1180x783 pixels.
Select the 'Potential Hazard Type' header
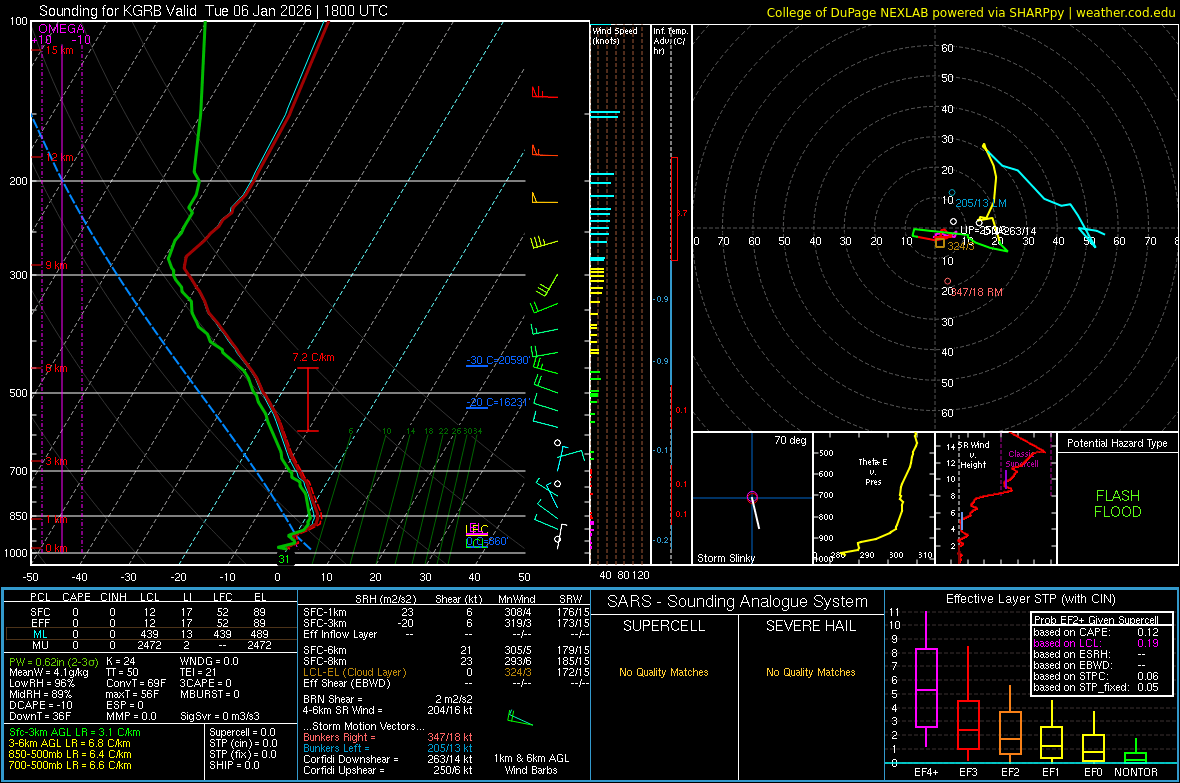point(1117,443)
